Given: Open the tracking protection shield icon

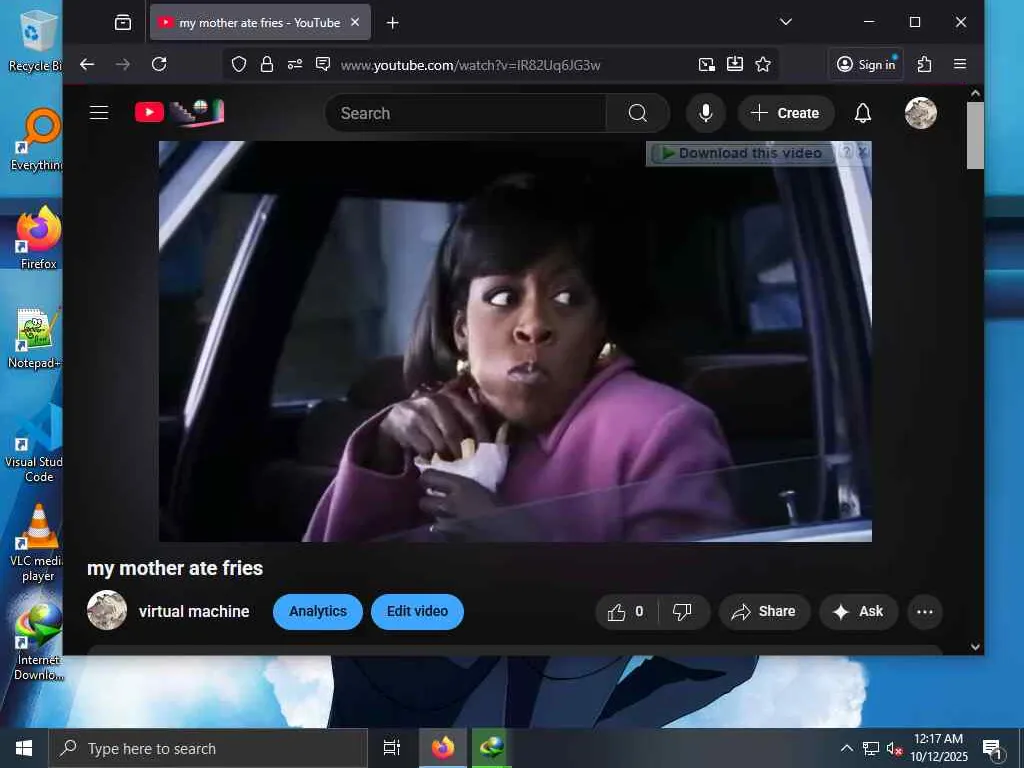Looking at the screenshot, I should click(238, 64).
